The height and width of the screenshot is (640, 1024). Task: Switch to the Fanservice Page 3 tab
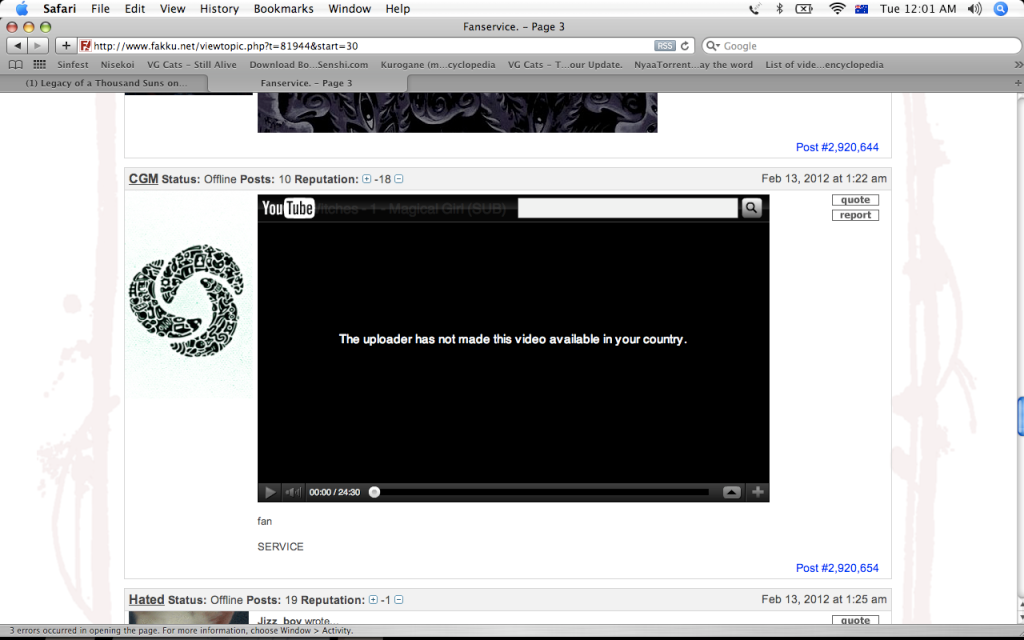tap(305, 83)
